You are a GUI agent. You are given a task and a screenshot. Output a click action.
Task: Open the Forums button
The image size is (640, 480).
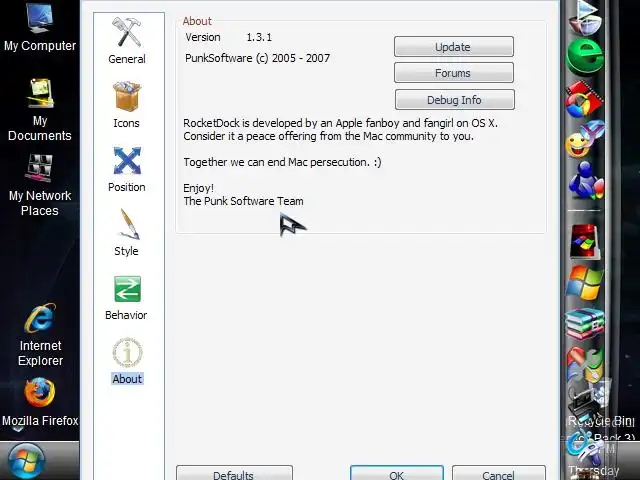point(453,73)
